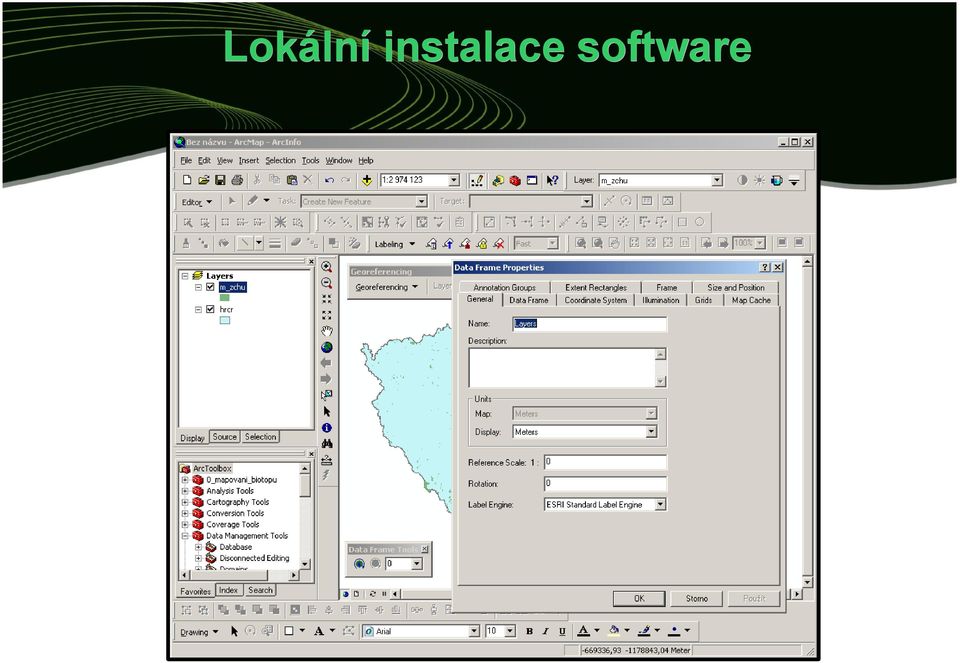Screen dimensions: 960x663
Task: Click the Full Extent globe icon
Action: tap(326, 347)
